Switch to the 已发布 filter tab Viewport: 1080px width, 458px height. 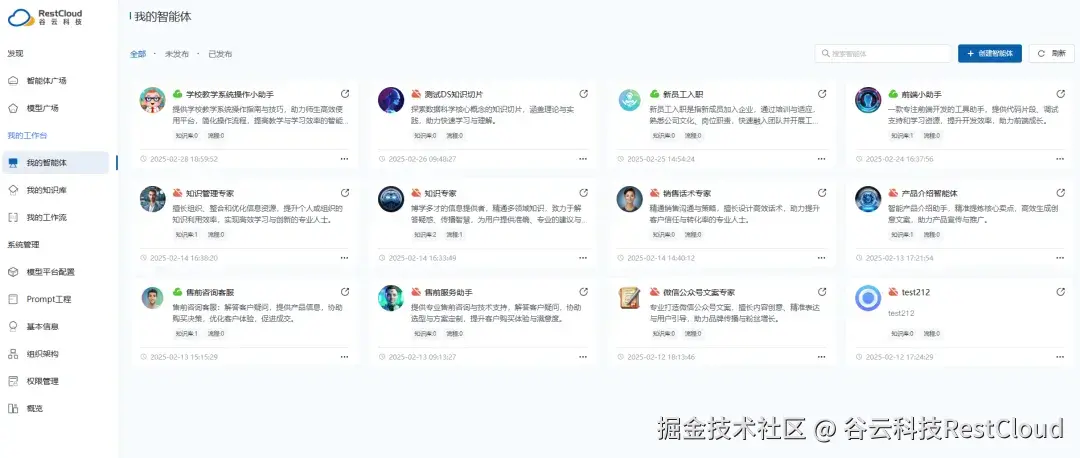pos(220,54)
